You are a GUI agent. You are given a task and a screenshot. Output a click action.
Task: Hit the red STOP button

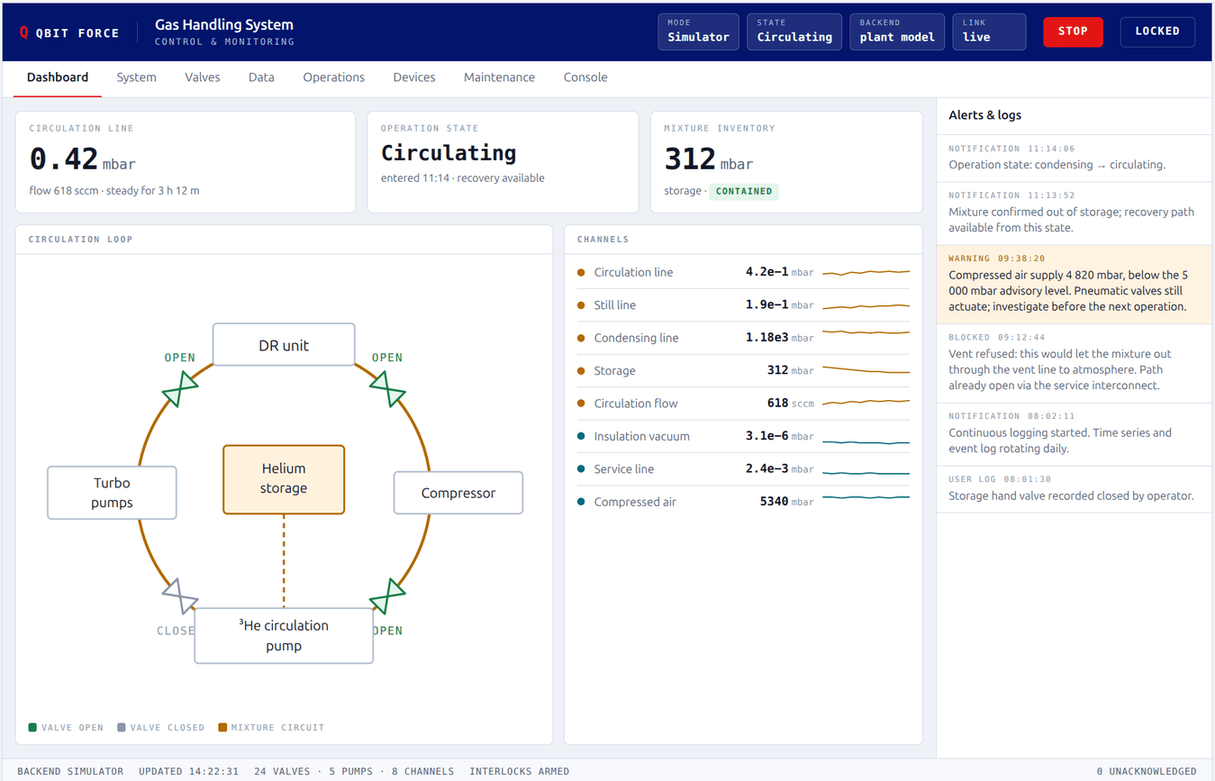[x=1073, y=31]
